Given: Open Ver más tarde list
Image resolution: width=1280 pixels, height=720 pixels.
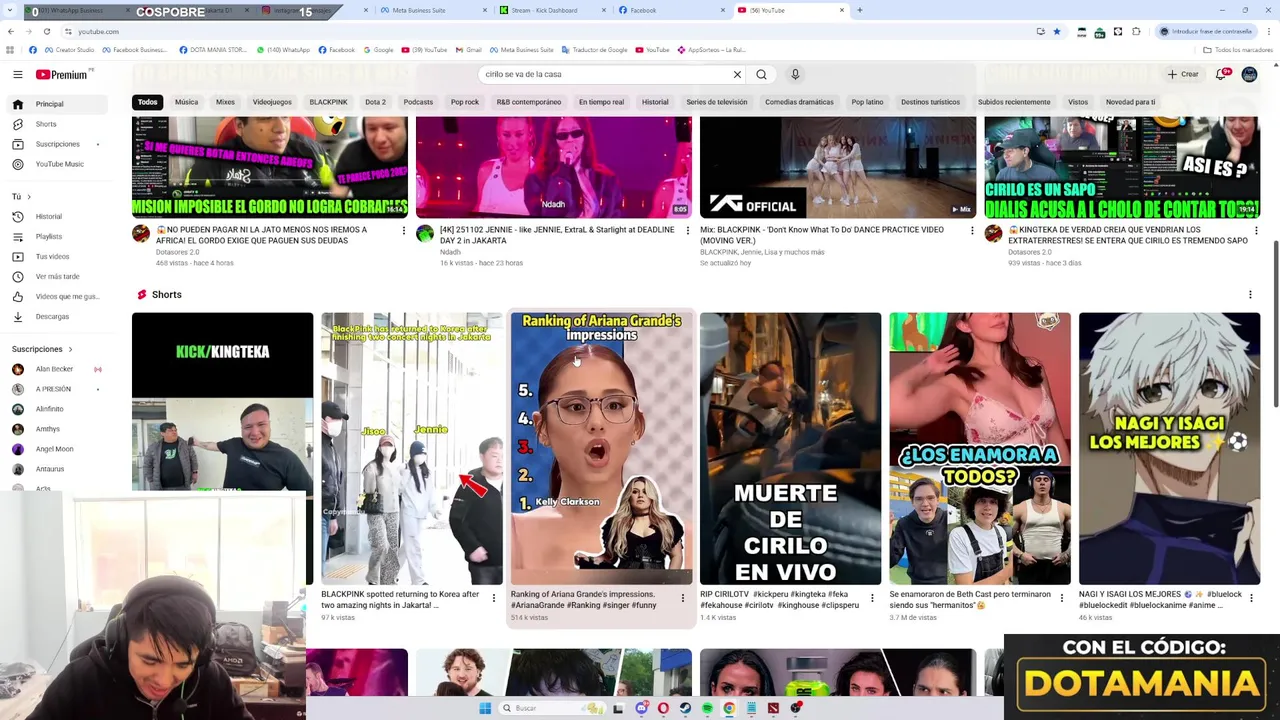Looking at the screenshot, I should click(x=57, y=276).
